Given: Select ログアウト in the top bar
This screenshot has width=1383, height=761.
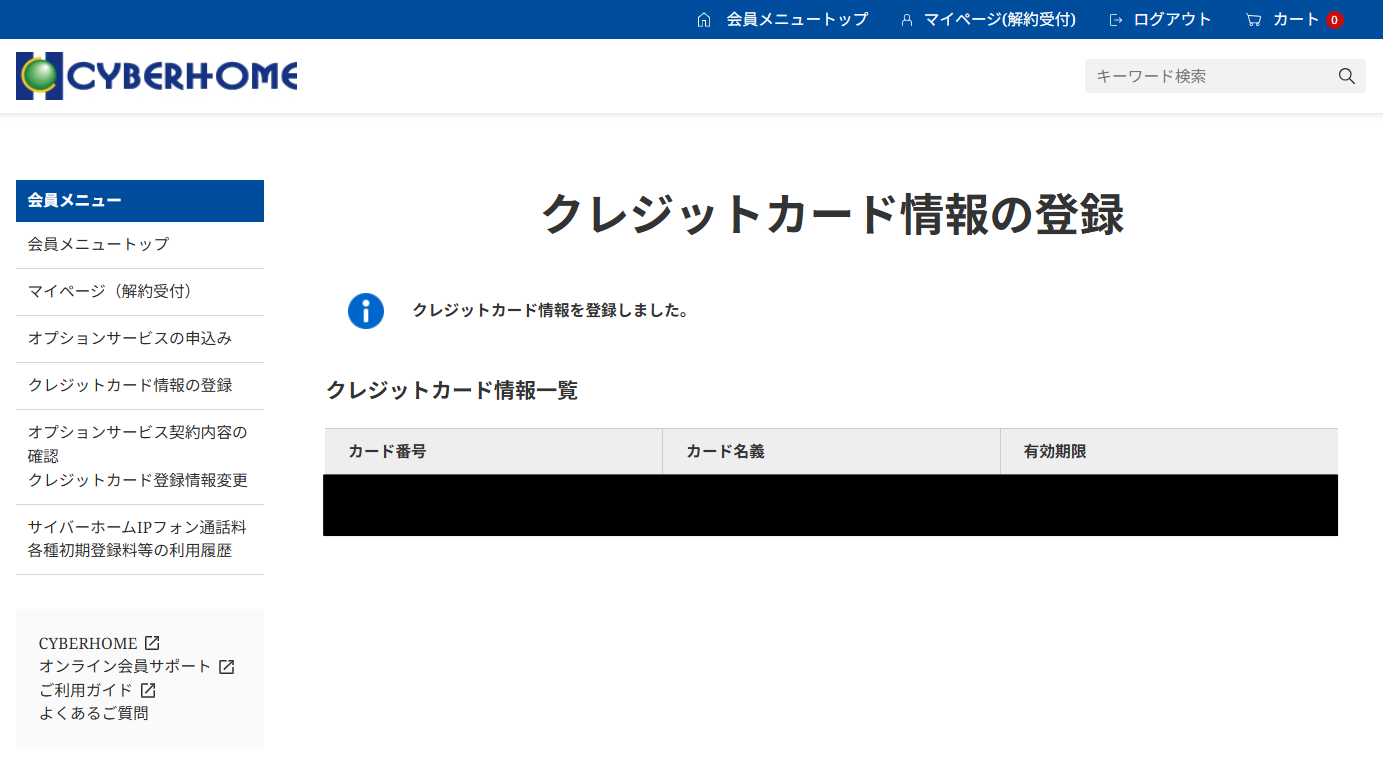Looking at the screenshot, I should point(1172,20).
